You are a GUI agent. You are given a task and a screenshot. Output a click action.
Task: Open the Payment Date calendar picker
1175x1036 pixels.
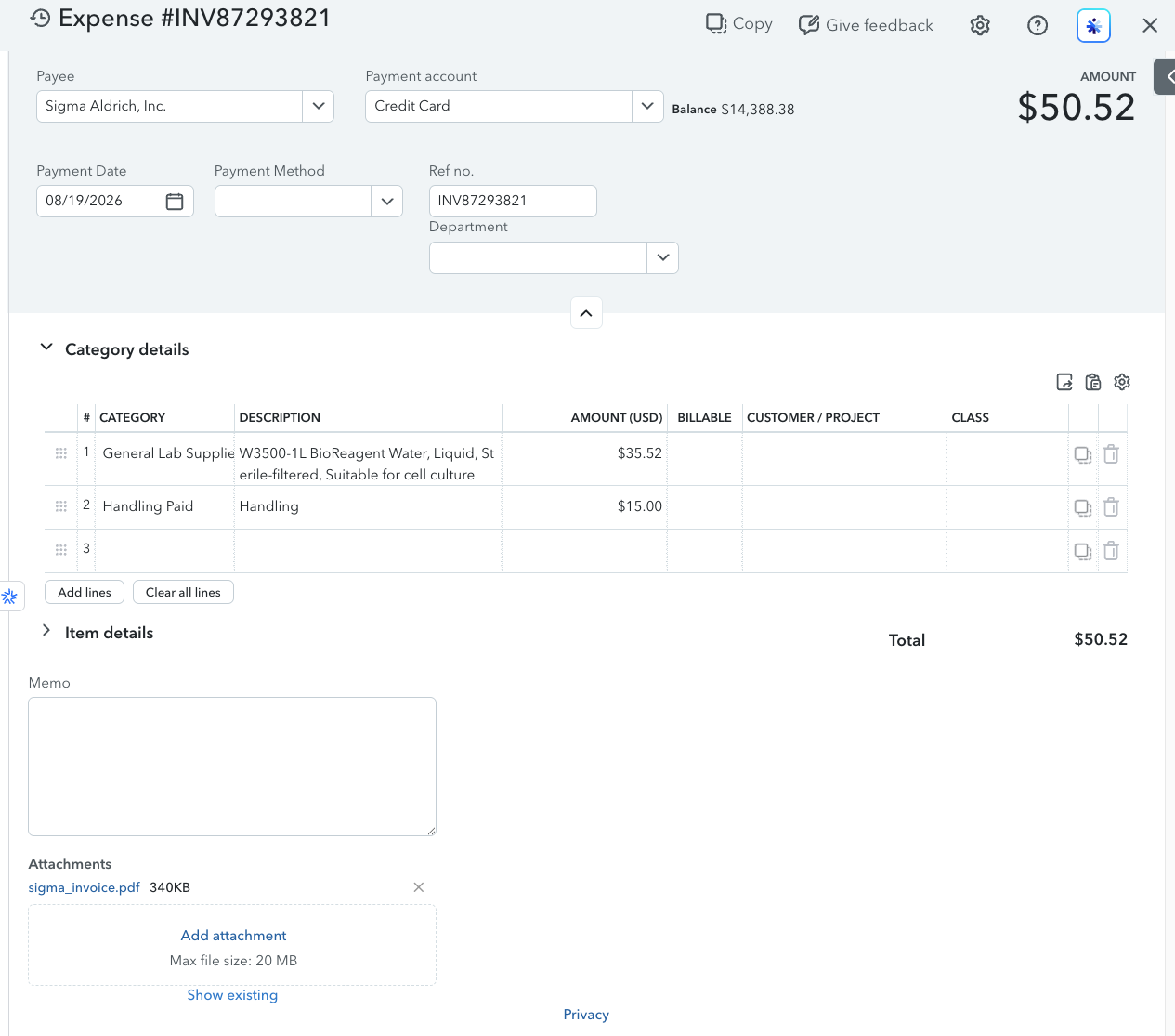[175, 202]
